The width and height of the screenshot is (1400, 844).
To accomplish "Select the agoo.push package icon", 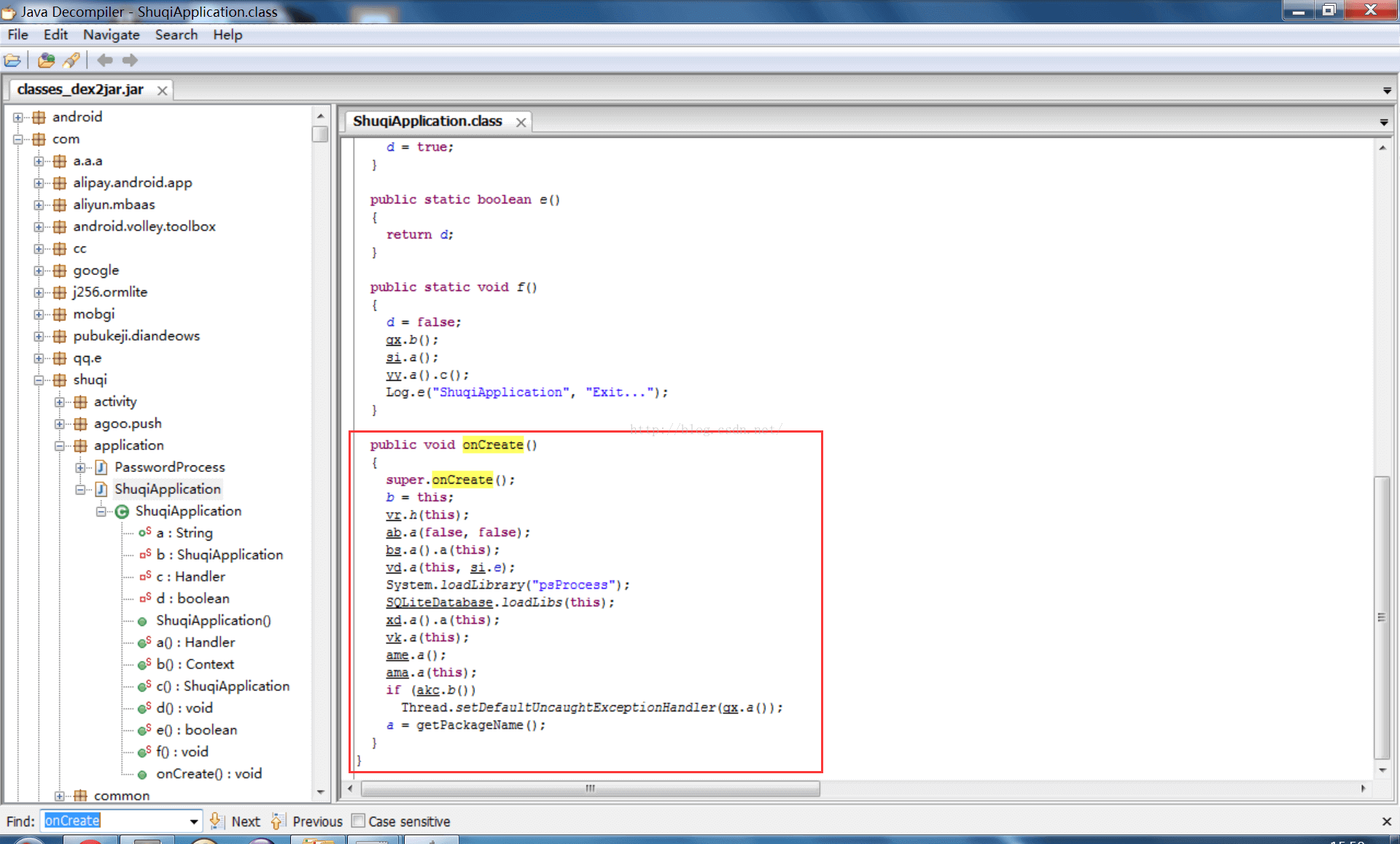I will [x=80, y=424].
